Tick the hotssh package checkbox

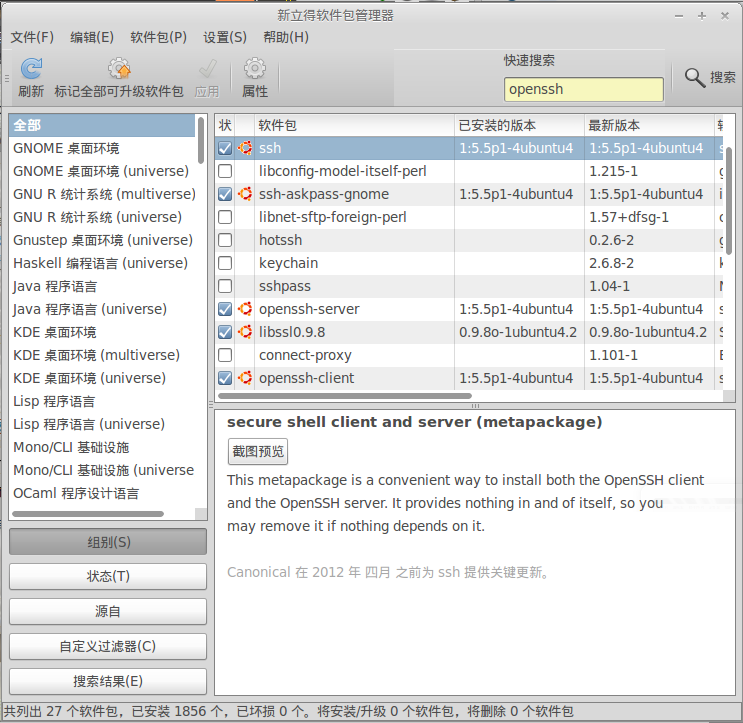[225, 240]
